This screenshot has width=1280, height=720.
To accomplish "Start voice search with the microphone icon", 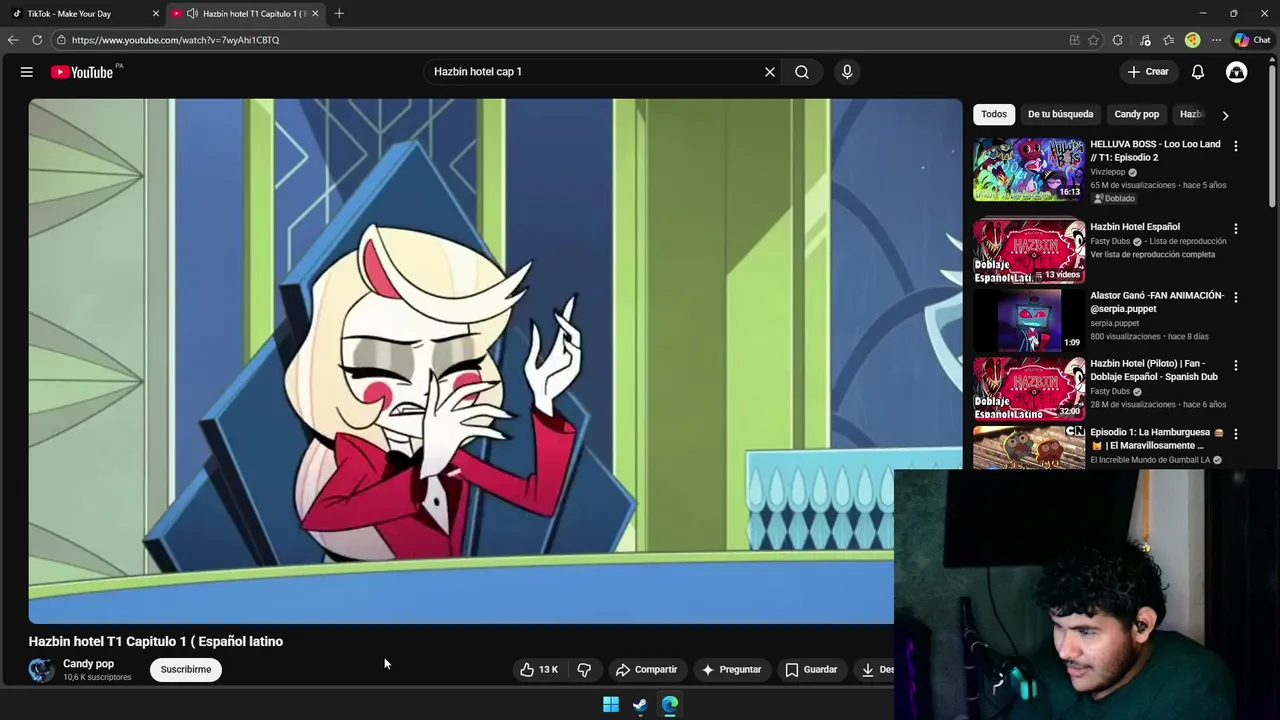I will [847, 72].
